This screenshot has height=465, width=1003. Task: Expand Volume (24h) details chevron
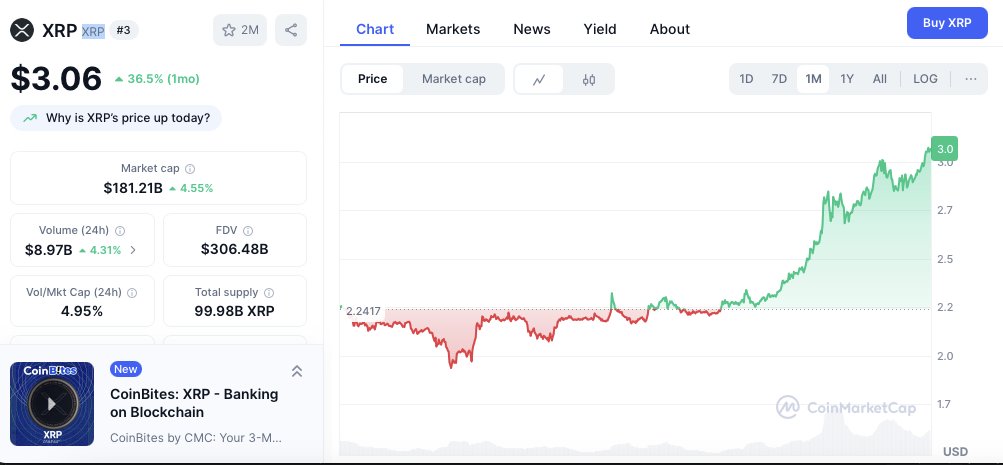point(133,250)
